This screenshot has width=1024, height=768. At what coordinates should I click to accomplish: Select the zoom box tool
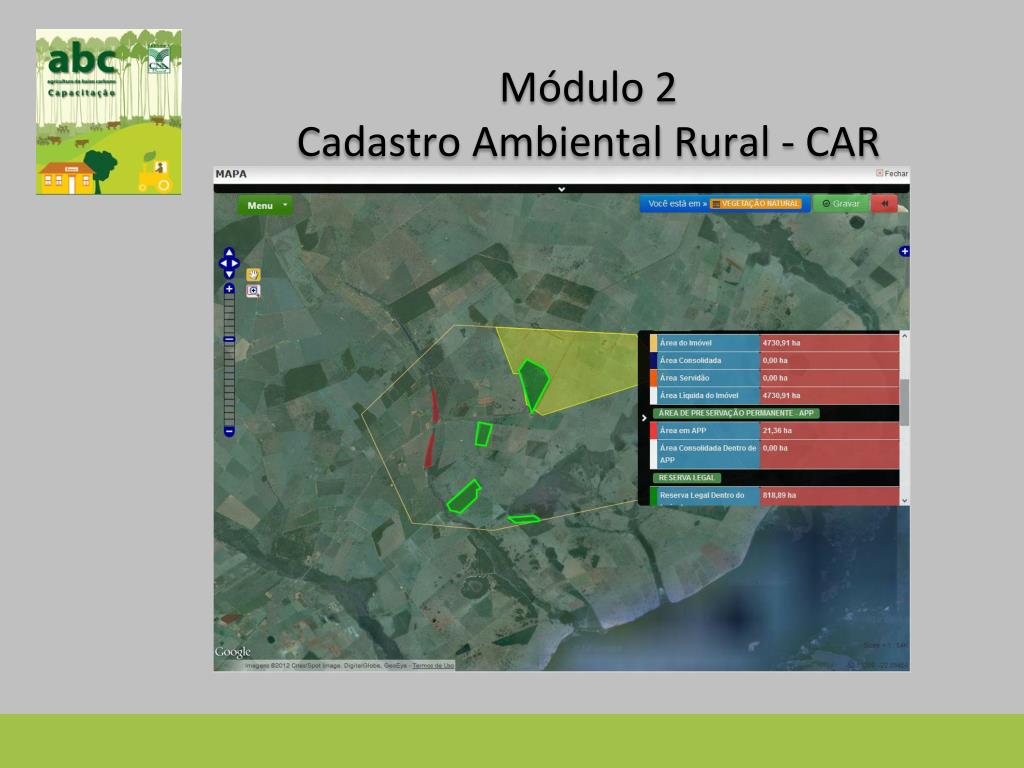pyautogui.click(x=253, y=291)
